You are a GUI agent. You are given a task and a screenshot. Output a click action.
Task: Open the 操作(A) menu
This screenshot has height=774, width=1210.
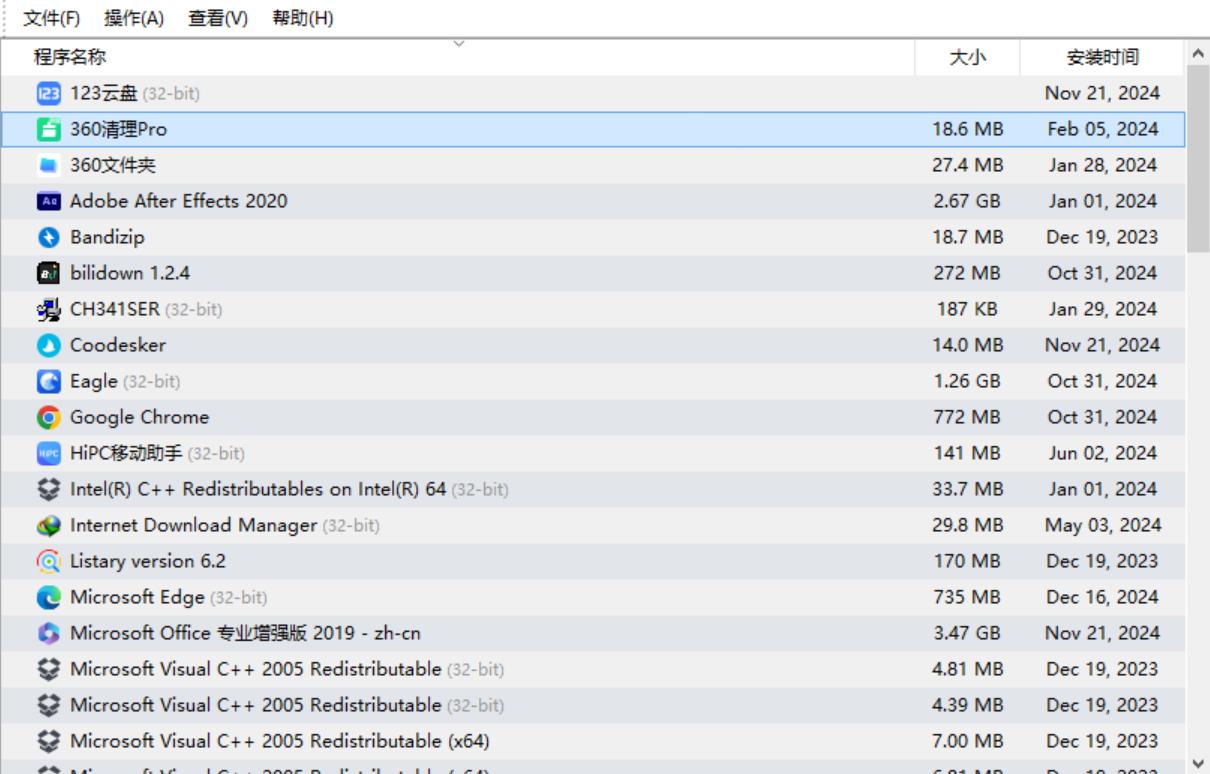[x=134, y=18]
